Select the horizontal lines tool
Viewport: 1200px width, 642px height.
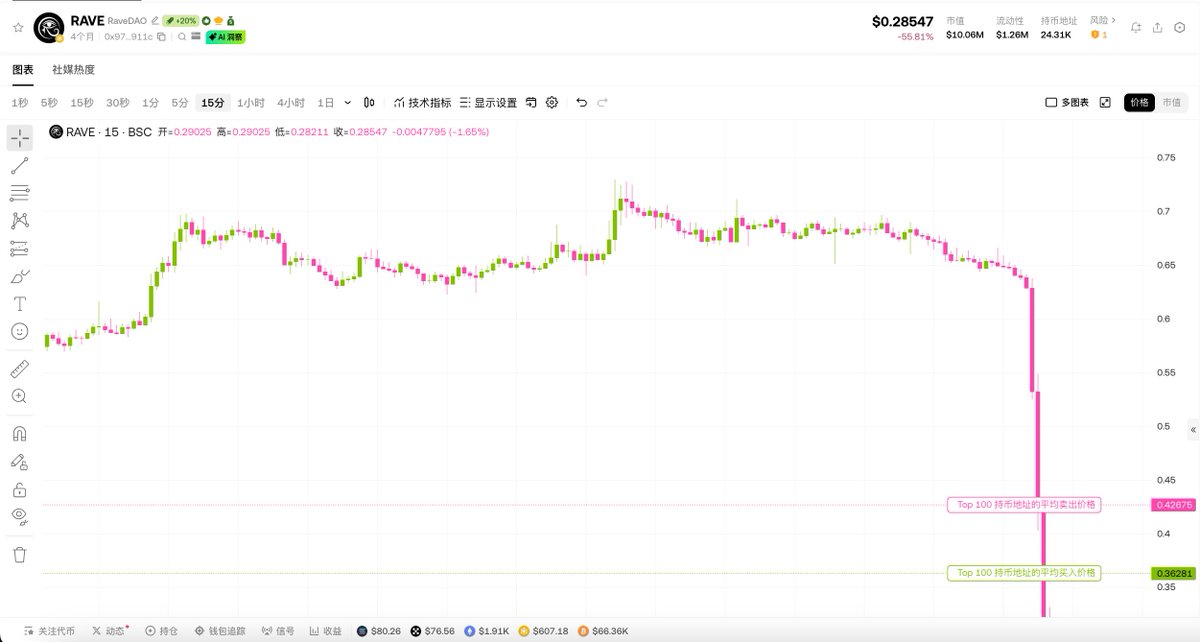[x=20, y=193]
